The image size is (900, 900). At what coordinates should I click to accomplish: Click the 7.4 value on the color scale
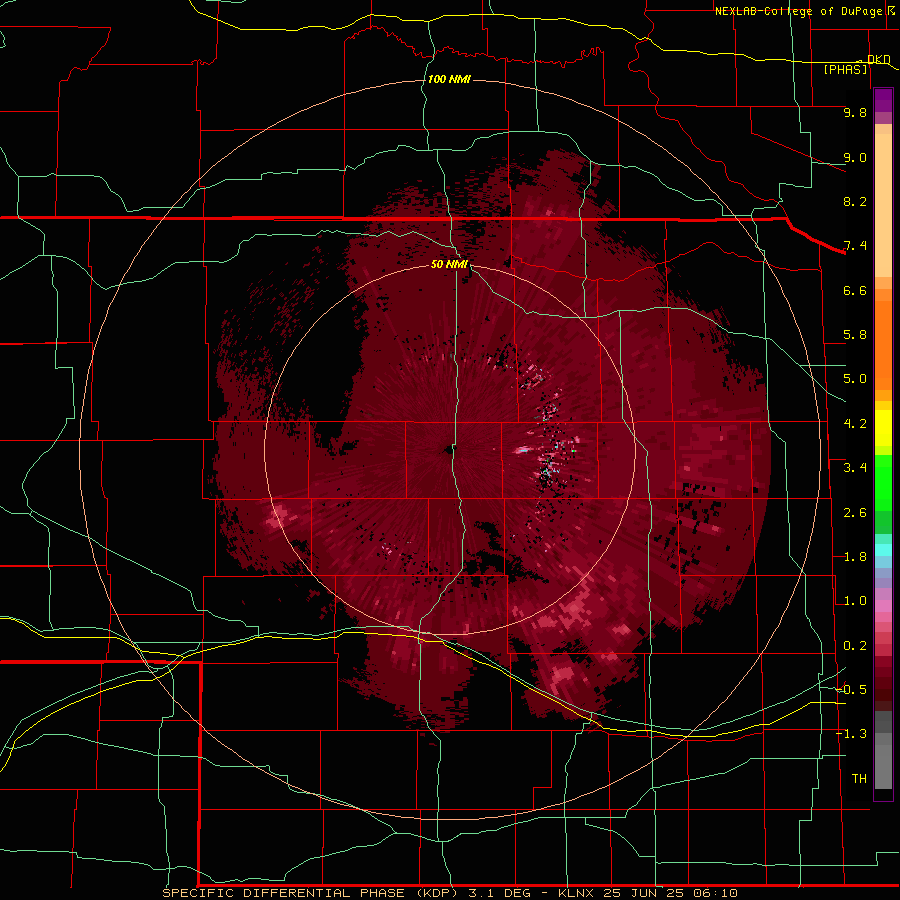tap(855, 246)
